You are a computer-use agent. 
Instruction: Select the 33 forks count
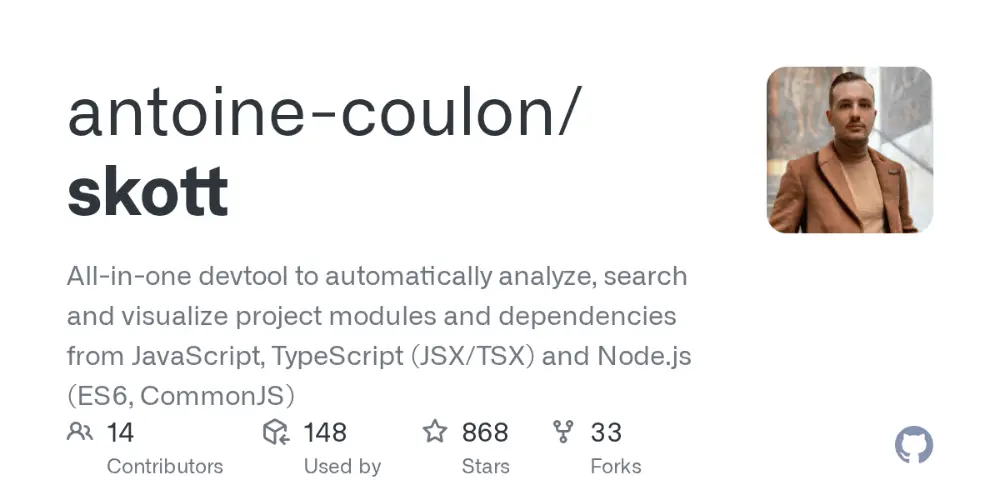point(606,432)
